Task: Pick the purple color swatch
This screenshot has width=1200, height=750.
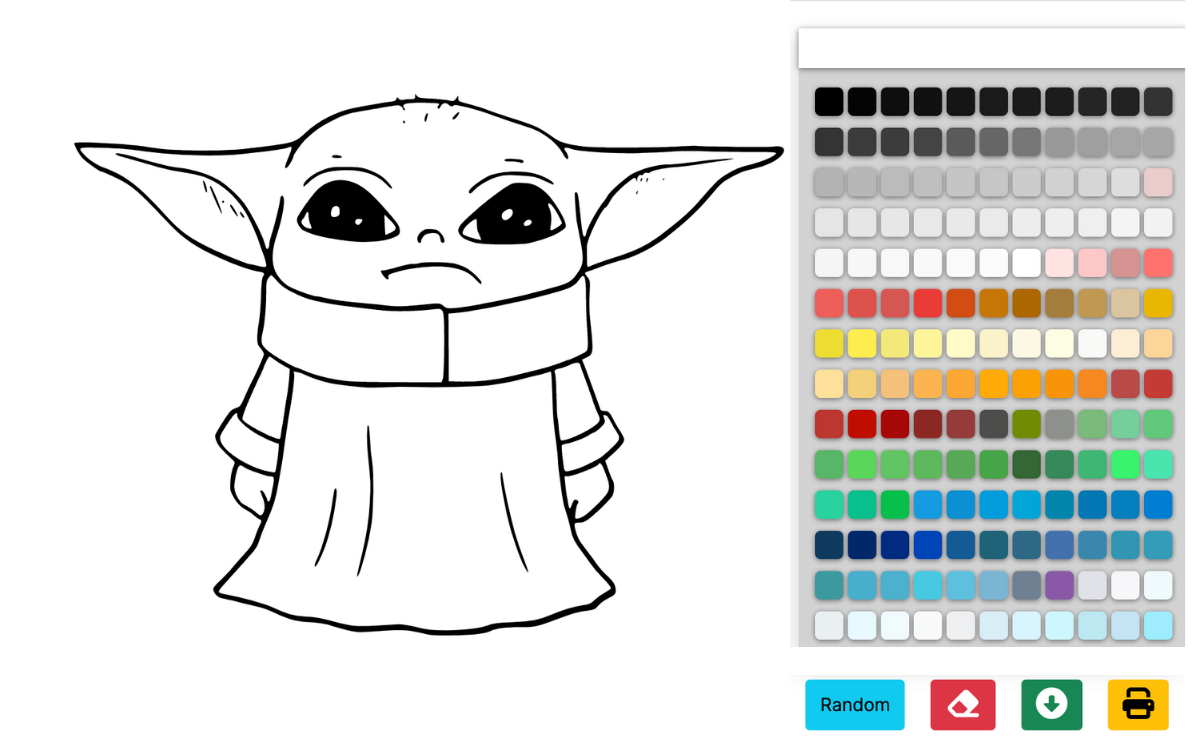Action: [x=1059, y=585]
